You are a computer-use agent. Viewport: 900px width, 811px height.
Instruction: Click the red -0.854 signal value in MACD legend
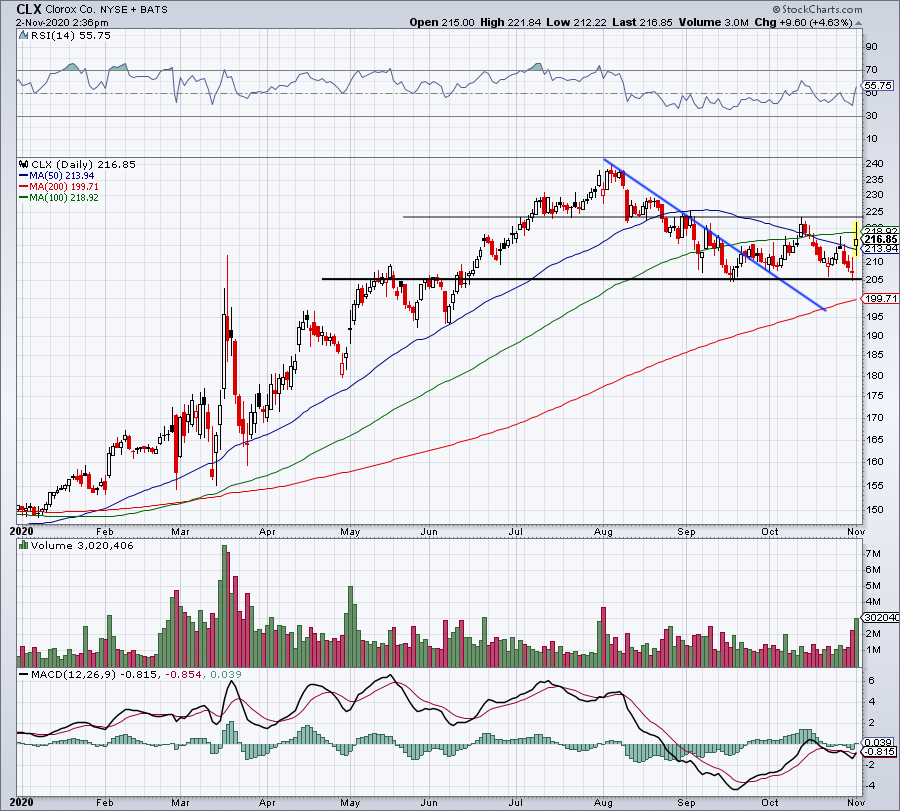coord(183,674)
